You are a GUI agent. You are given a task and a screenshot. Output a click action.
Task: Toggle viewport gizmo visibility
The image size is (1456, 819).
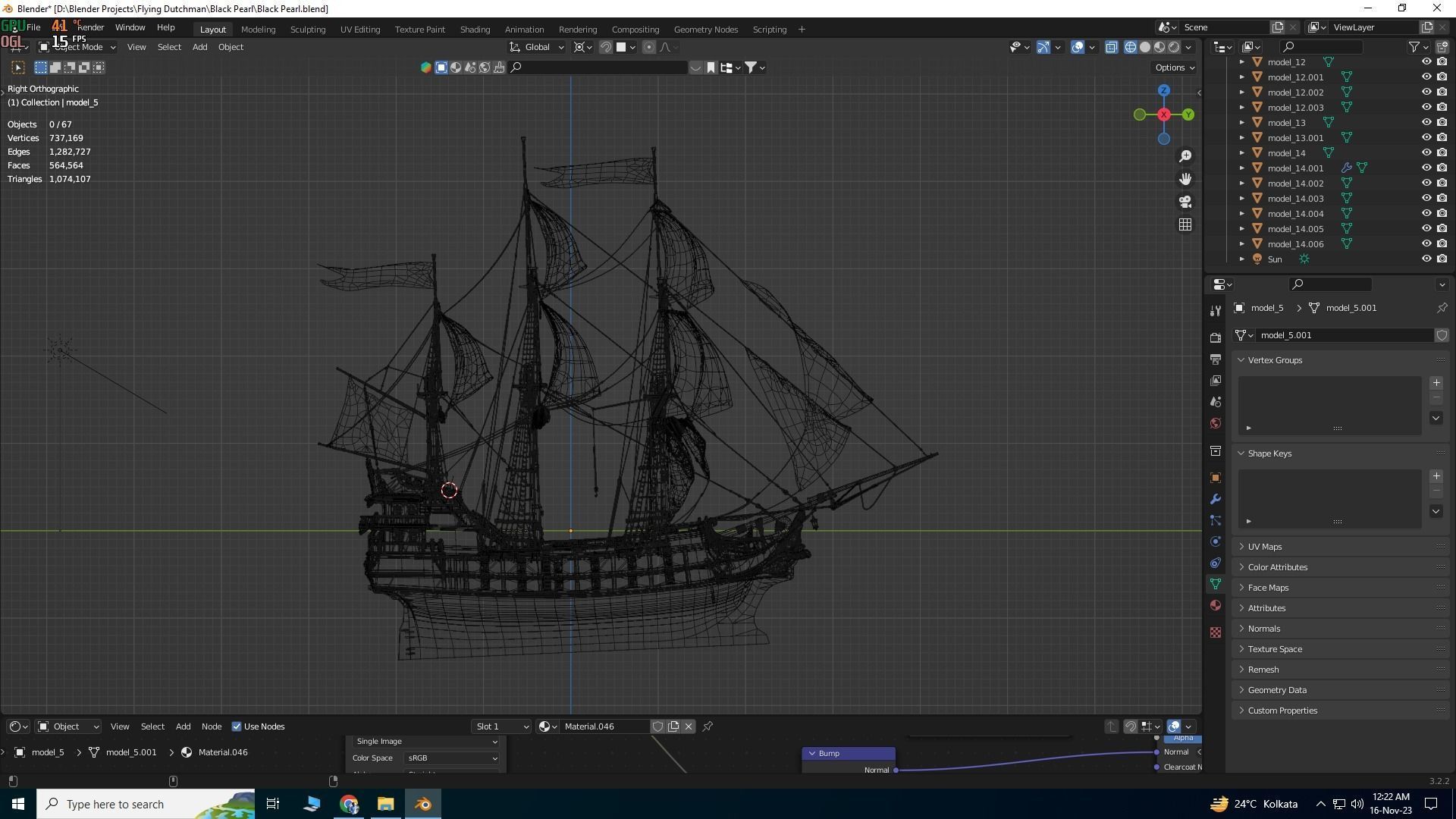click(x=1043, y=47)
